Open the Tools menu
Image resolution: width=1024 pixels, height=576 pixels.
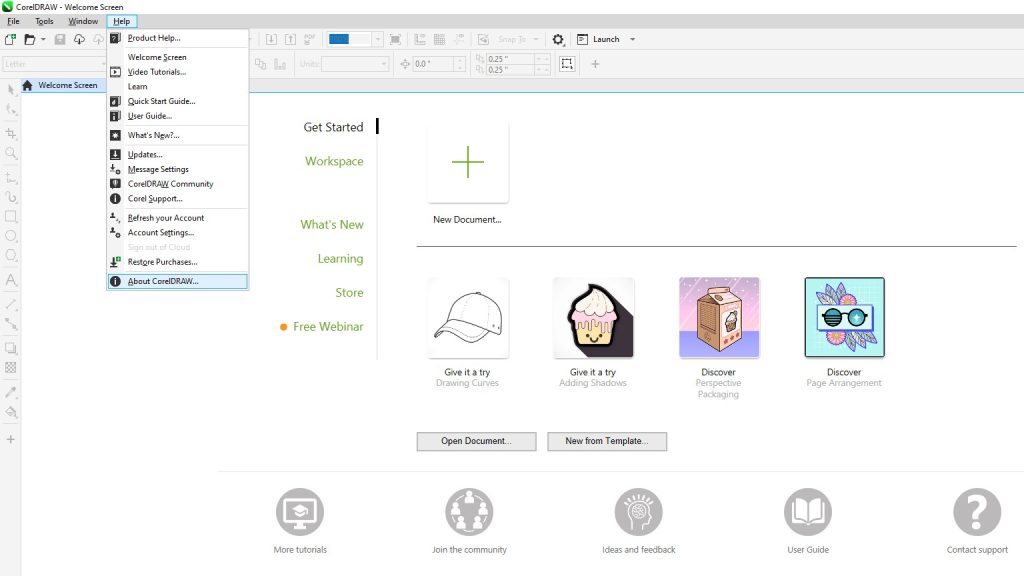tap(45, 21)
